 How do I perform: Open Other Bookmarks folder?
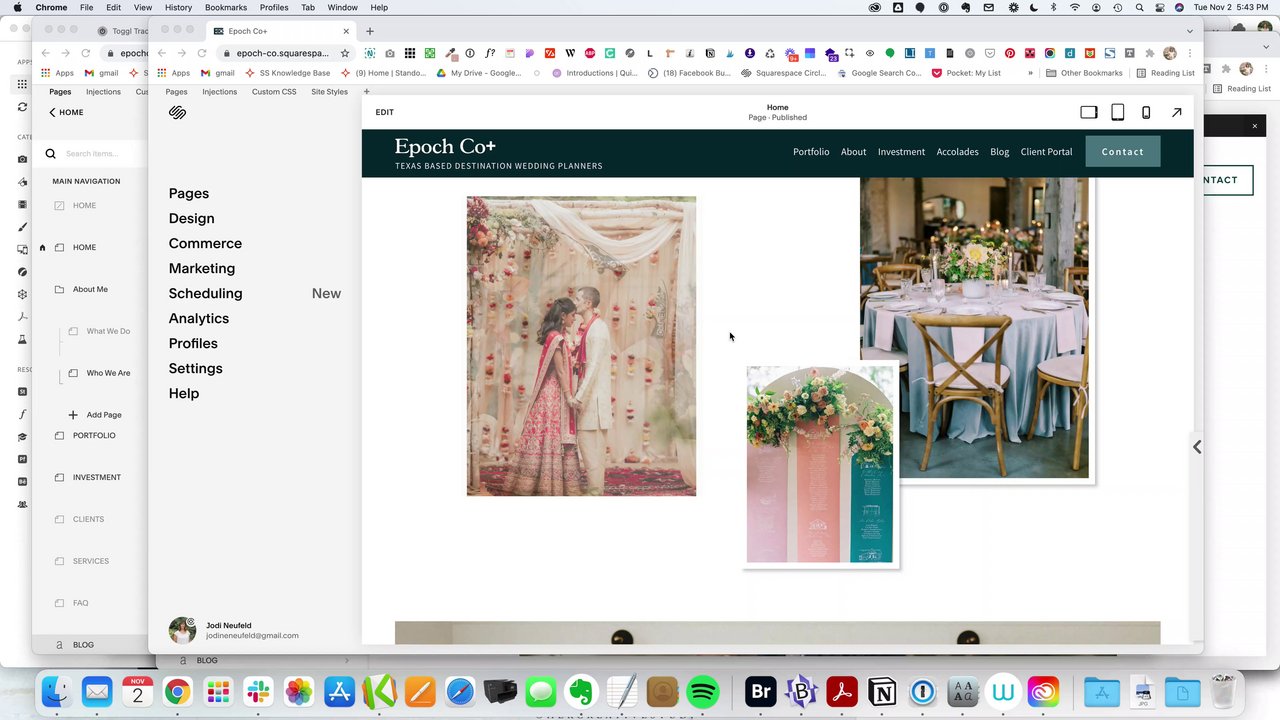click(1084, 73)
